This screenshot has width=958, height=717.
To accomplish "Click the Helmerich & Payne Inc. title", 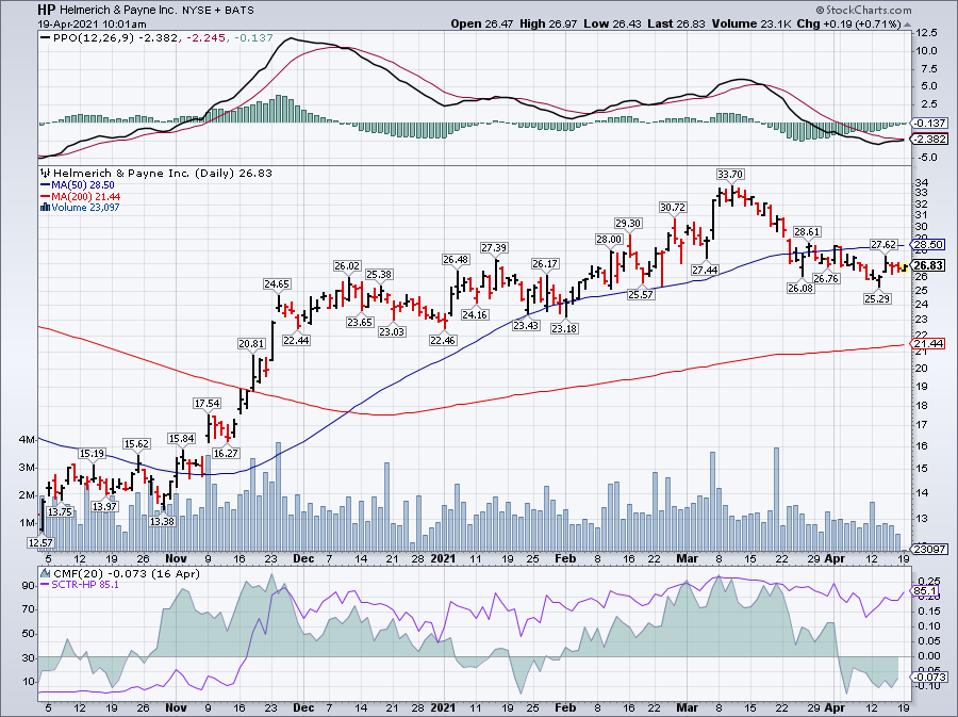I will (x=118, y=10).
